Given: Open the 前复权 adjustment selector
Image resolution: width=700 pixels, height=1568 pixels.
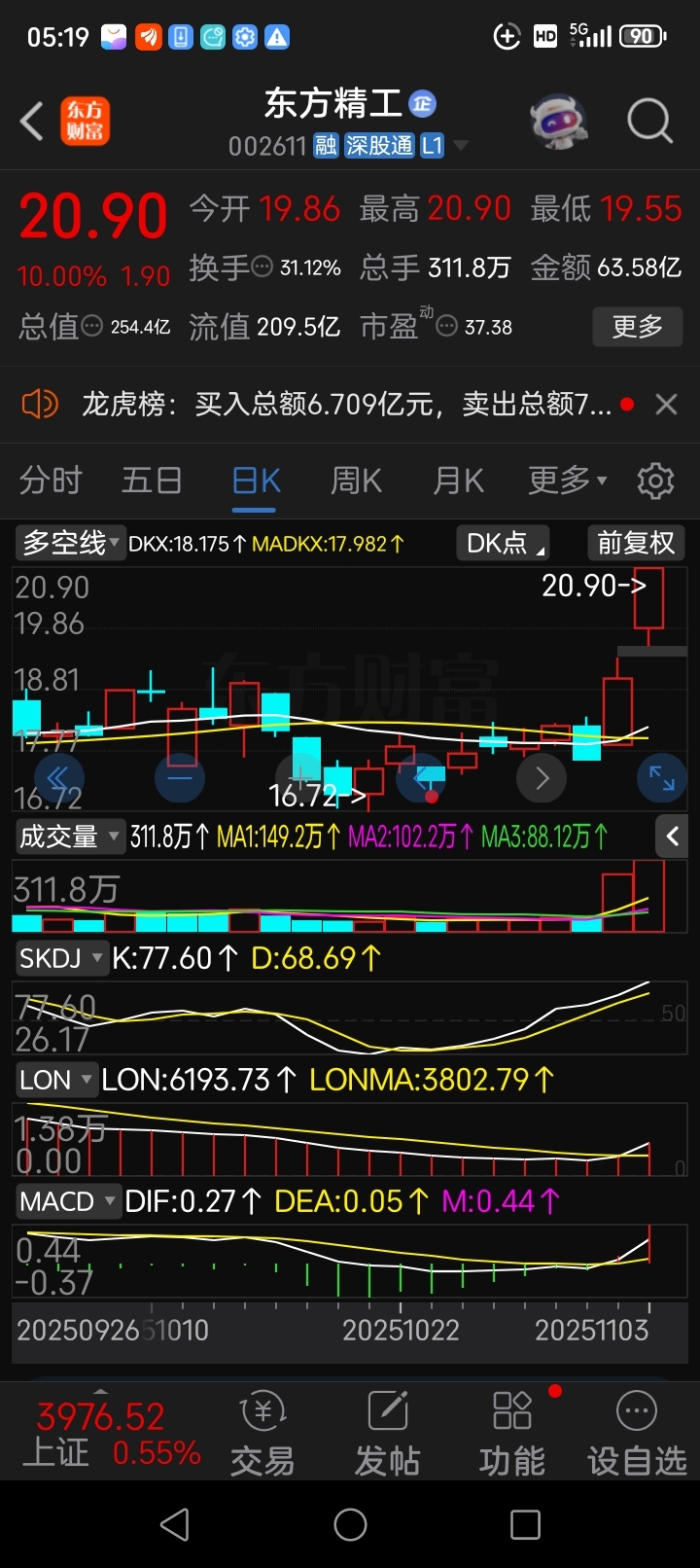Looking at the screenshot, I should [636, 543].
